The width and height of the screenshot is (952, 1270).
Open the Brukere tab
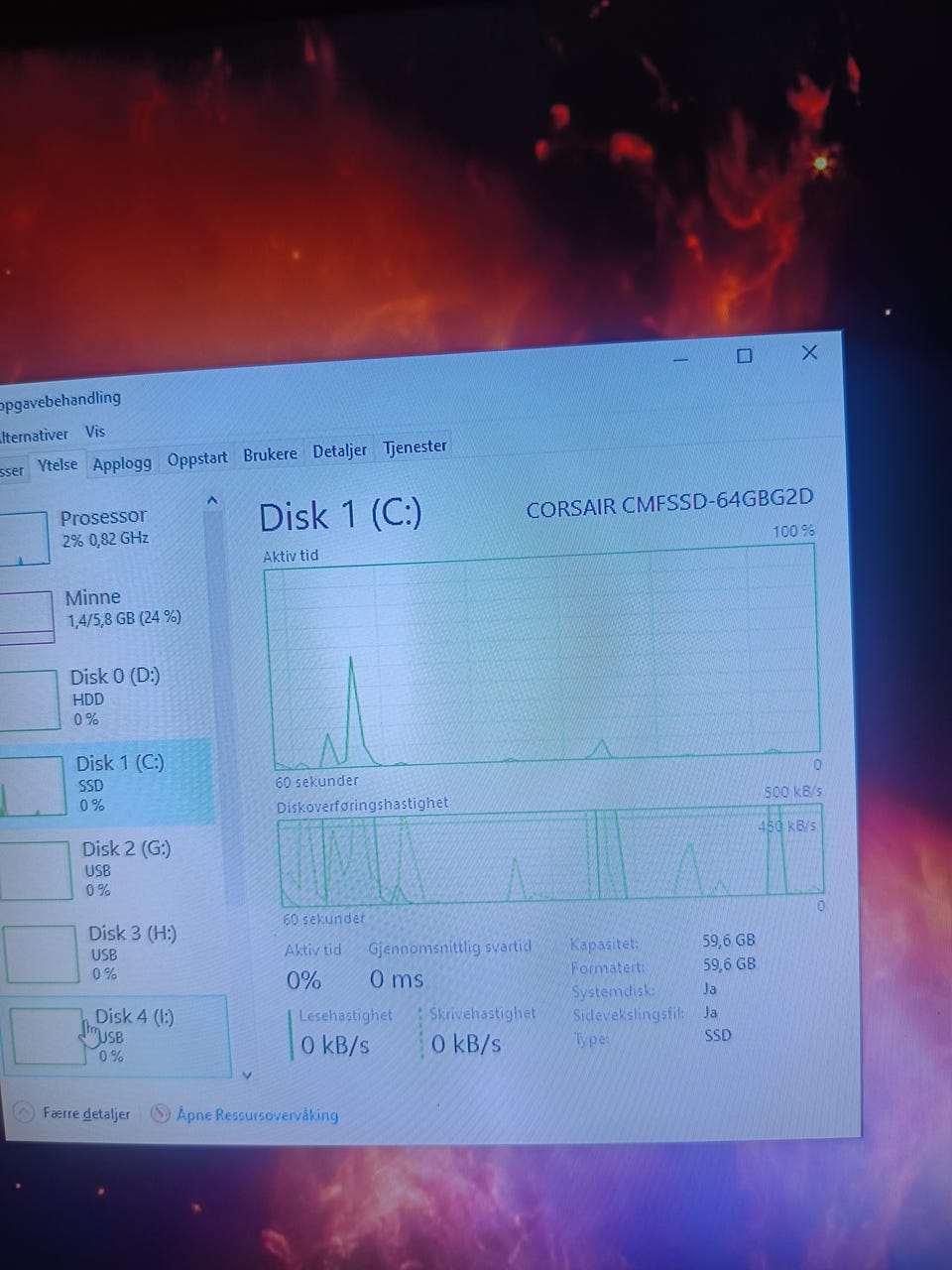(270, 453)
